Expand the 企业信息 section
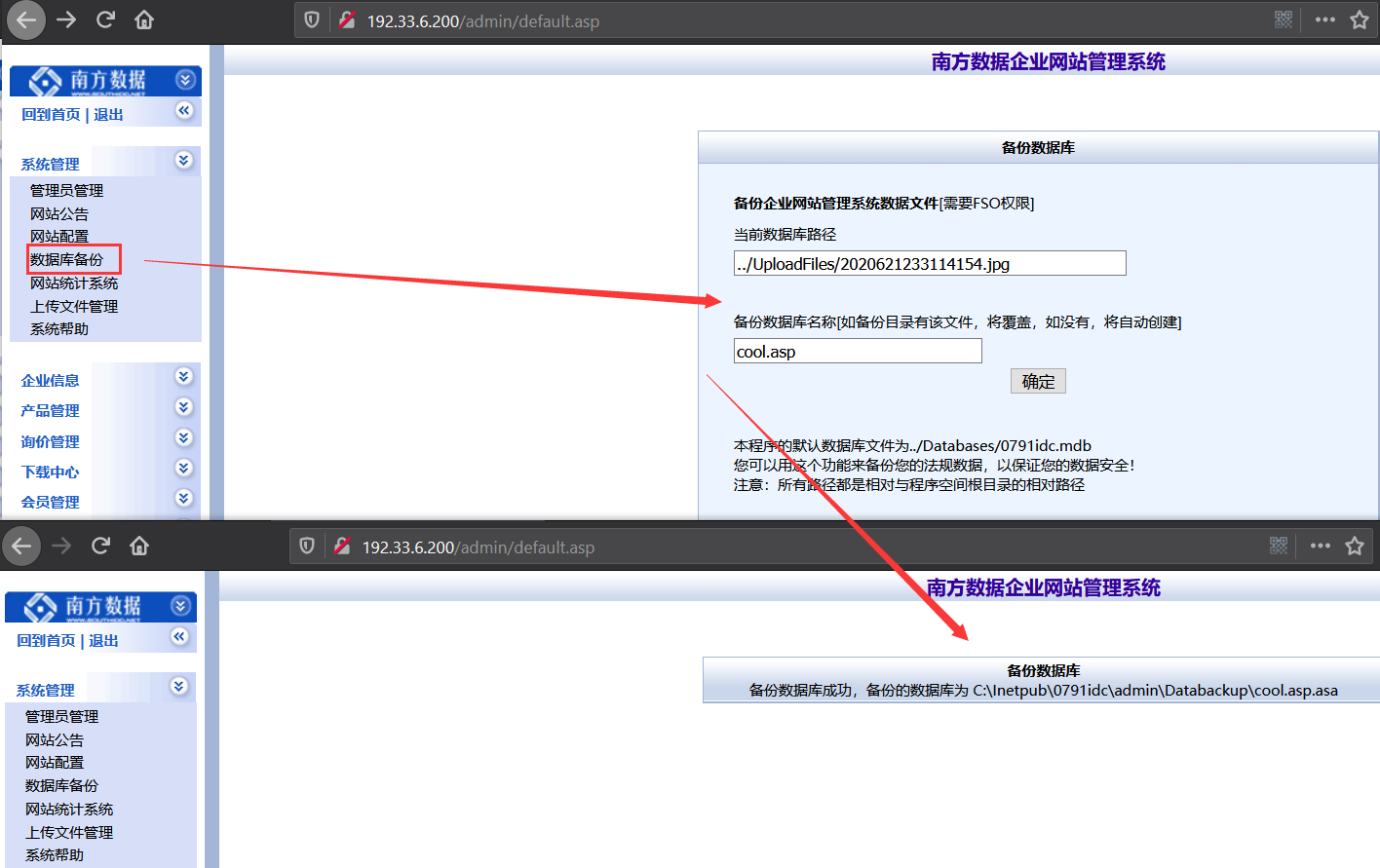The width and height of the screenshot is (1380, 868). (184, 376)
